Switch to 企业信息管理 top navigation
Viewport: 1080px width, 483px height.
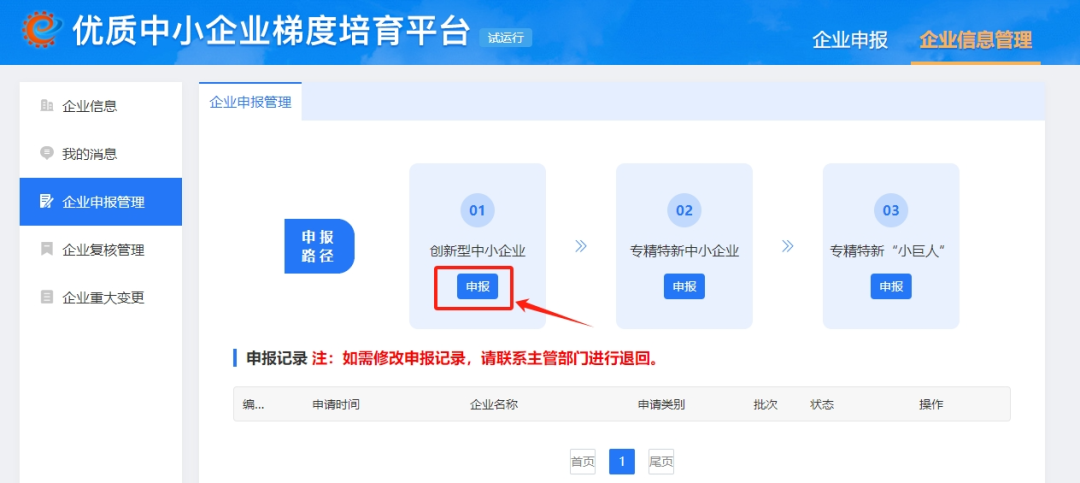pyautogui.click(x=976, y=39)
